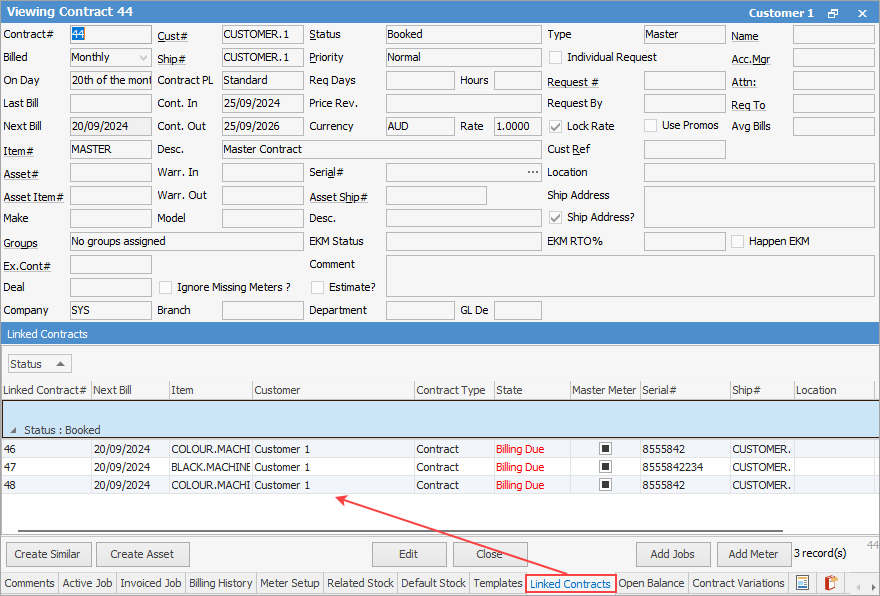Switch to the Billing History tab
880x596 pixels.
tap(221, 583)
